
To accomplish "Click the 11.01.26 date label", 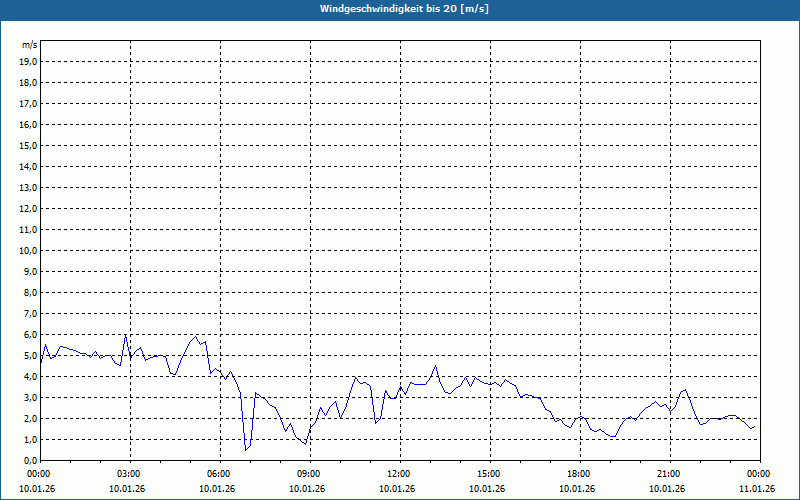I will point(757,489).
